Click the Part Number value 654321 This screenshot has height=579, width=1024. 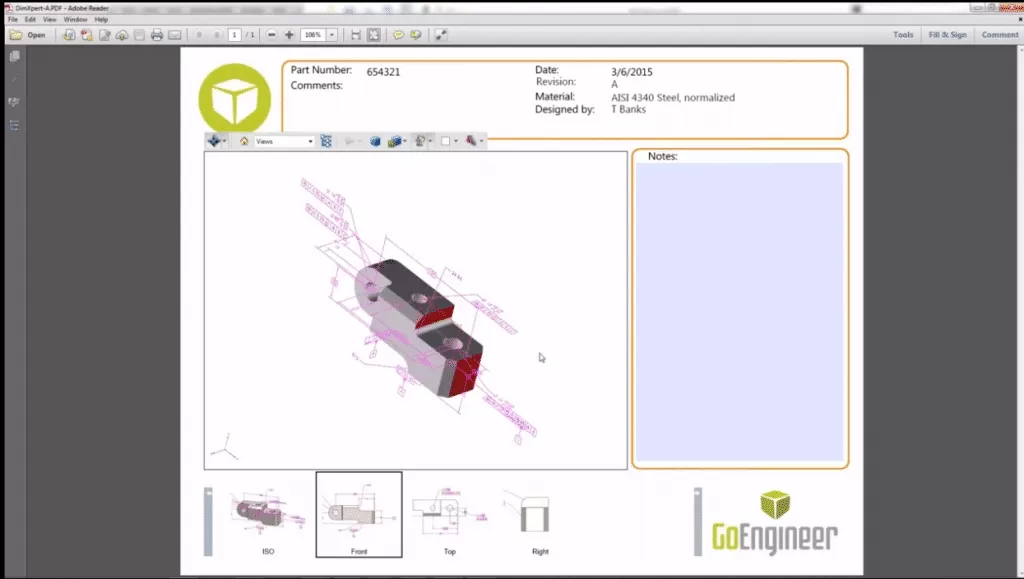point(383,72)
